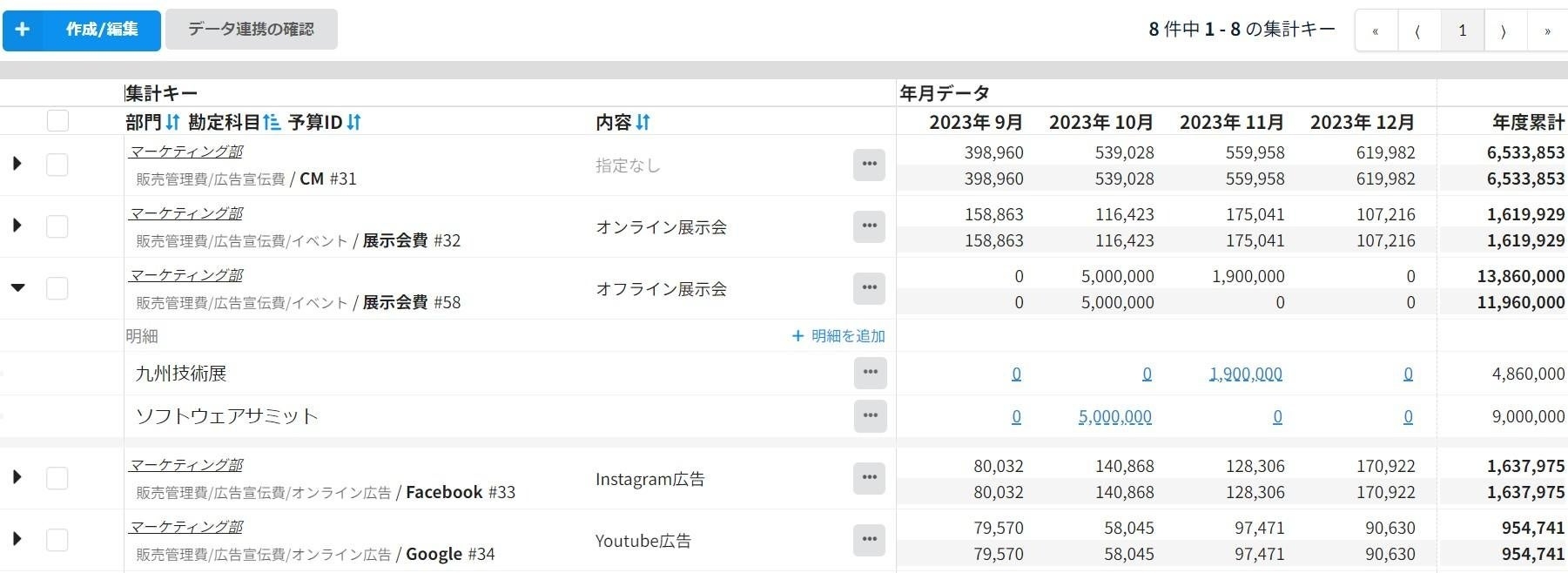Check the box for 展示会費 #32 row
Viewport: 1568px width, 573px height.
coord(57,226)
